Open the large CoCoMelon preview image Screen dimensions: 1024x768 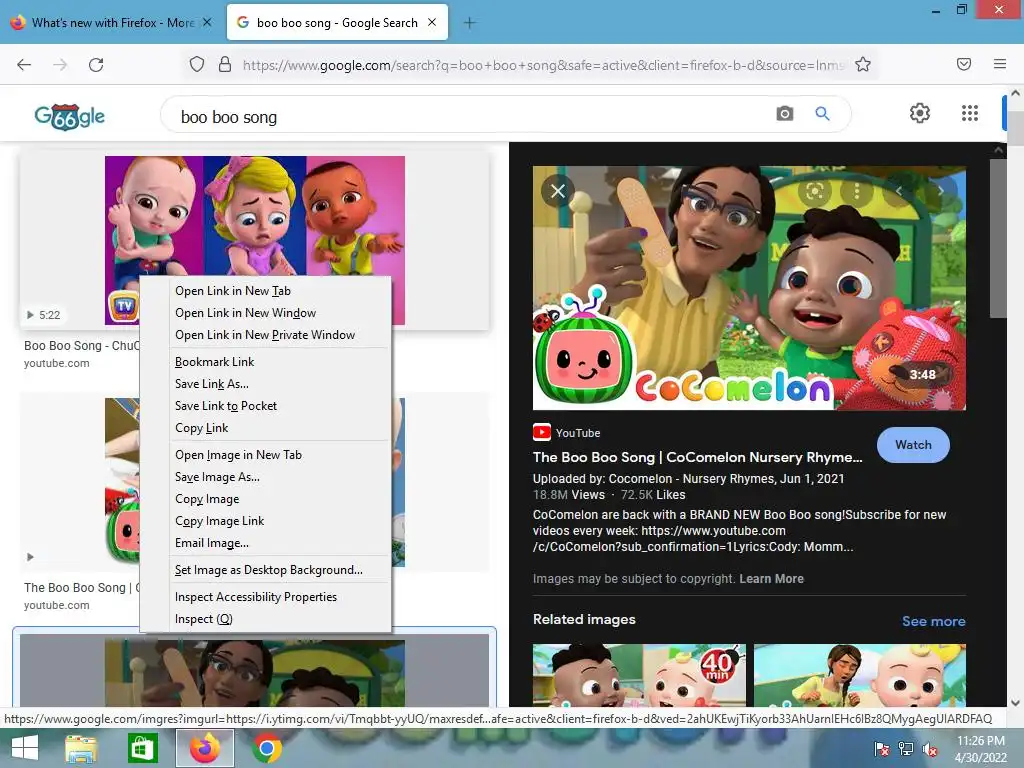pos(749,288)
